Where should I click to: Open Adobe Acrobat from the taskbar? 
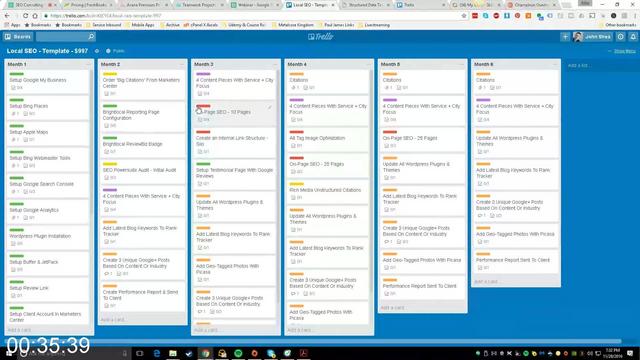pos(303,353)
